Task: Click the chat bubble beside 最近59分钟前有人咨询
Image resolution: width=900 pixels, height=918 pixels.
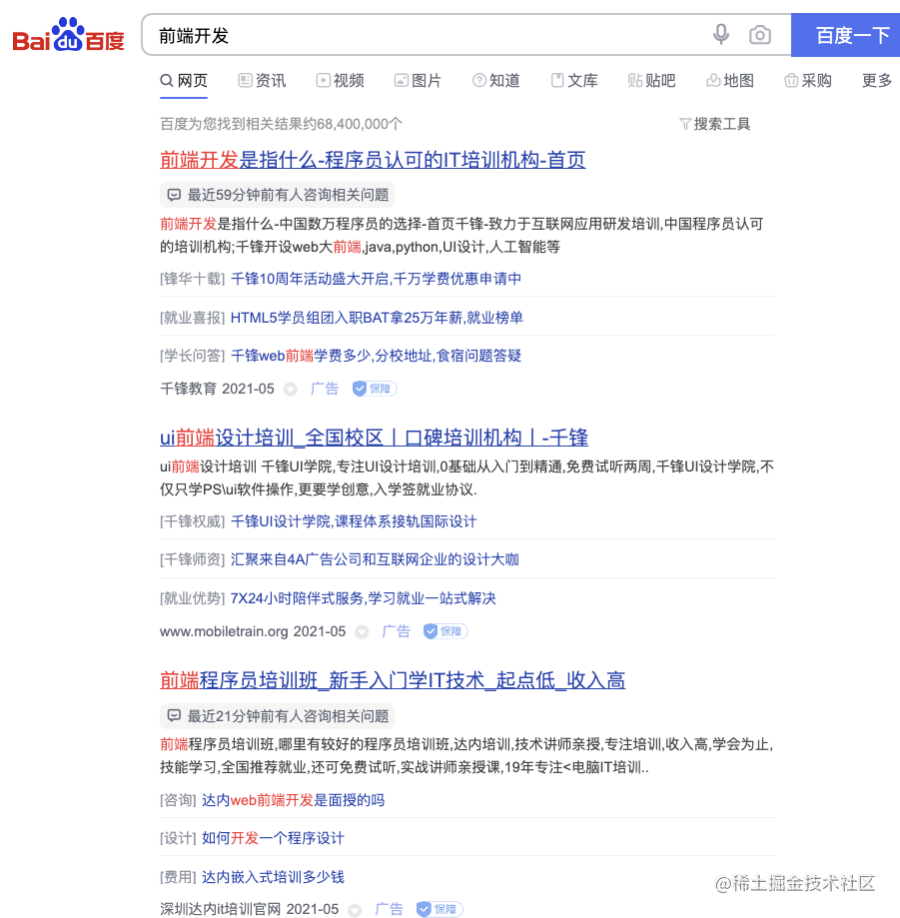Action: [x=174, y=195]
